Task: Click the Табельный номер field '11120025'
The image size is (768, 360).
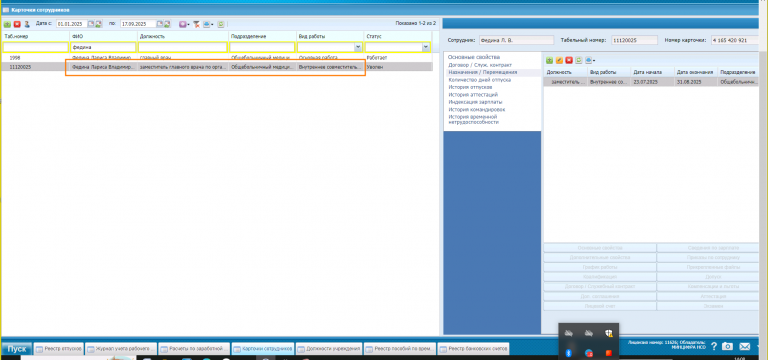Action: pos(634,40)
